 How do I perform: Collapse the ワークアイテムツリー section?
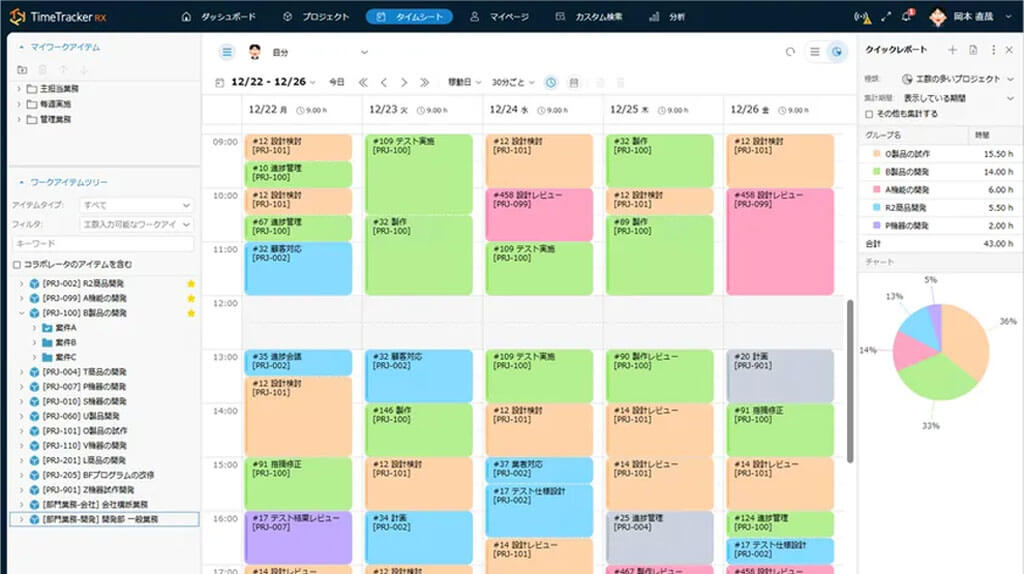coord(22,182)
